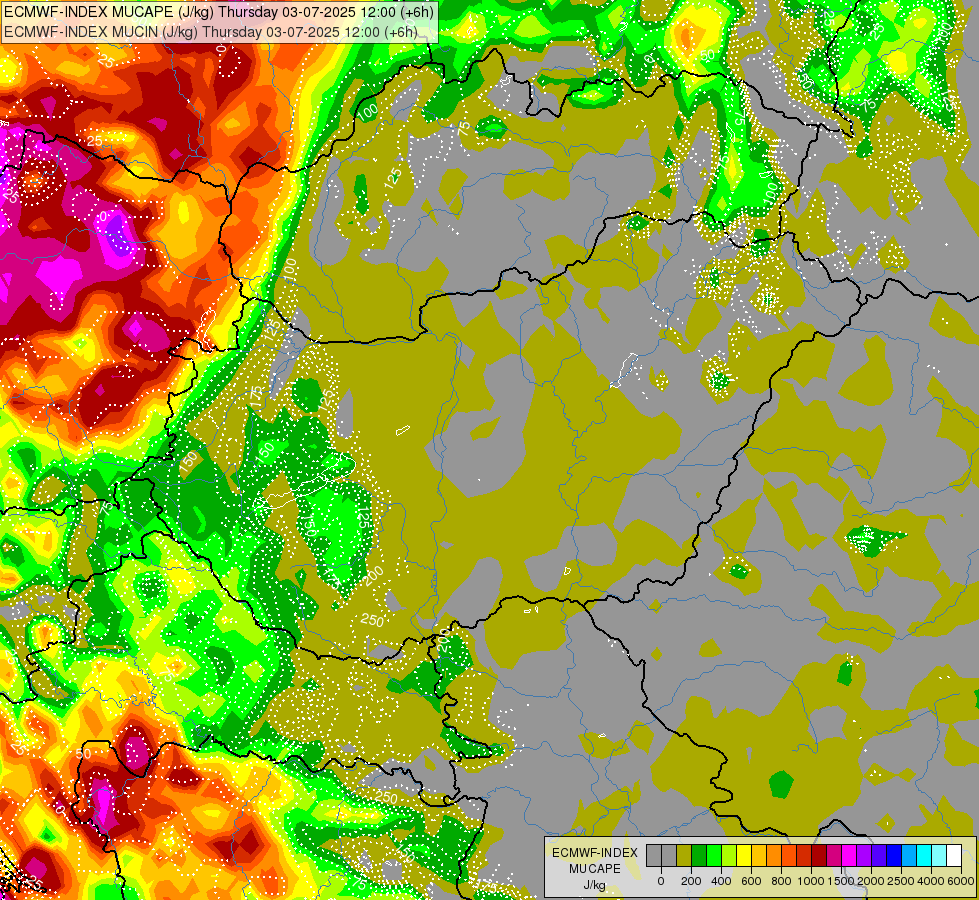Select the white legend swatch
This screenshot has width=979, height=900.
955,856
